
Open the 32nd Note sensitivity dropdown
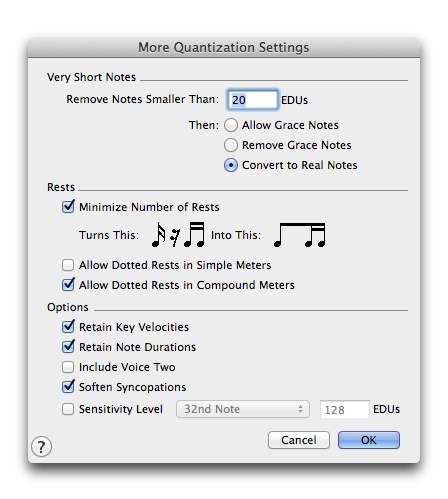[x=243, y=409]
